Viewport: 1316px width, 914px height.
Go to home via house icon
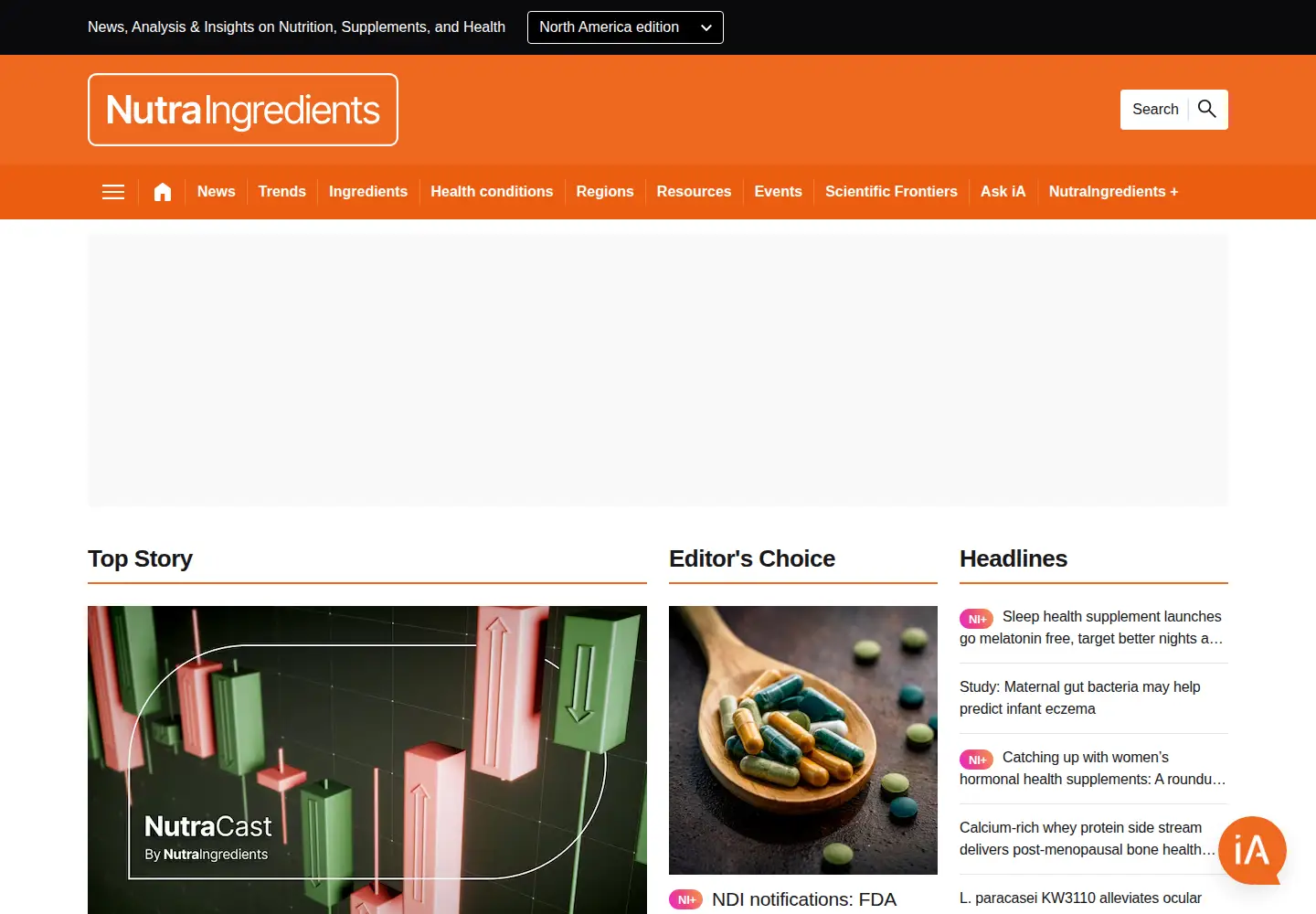163,192
